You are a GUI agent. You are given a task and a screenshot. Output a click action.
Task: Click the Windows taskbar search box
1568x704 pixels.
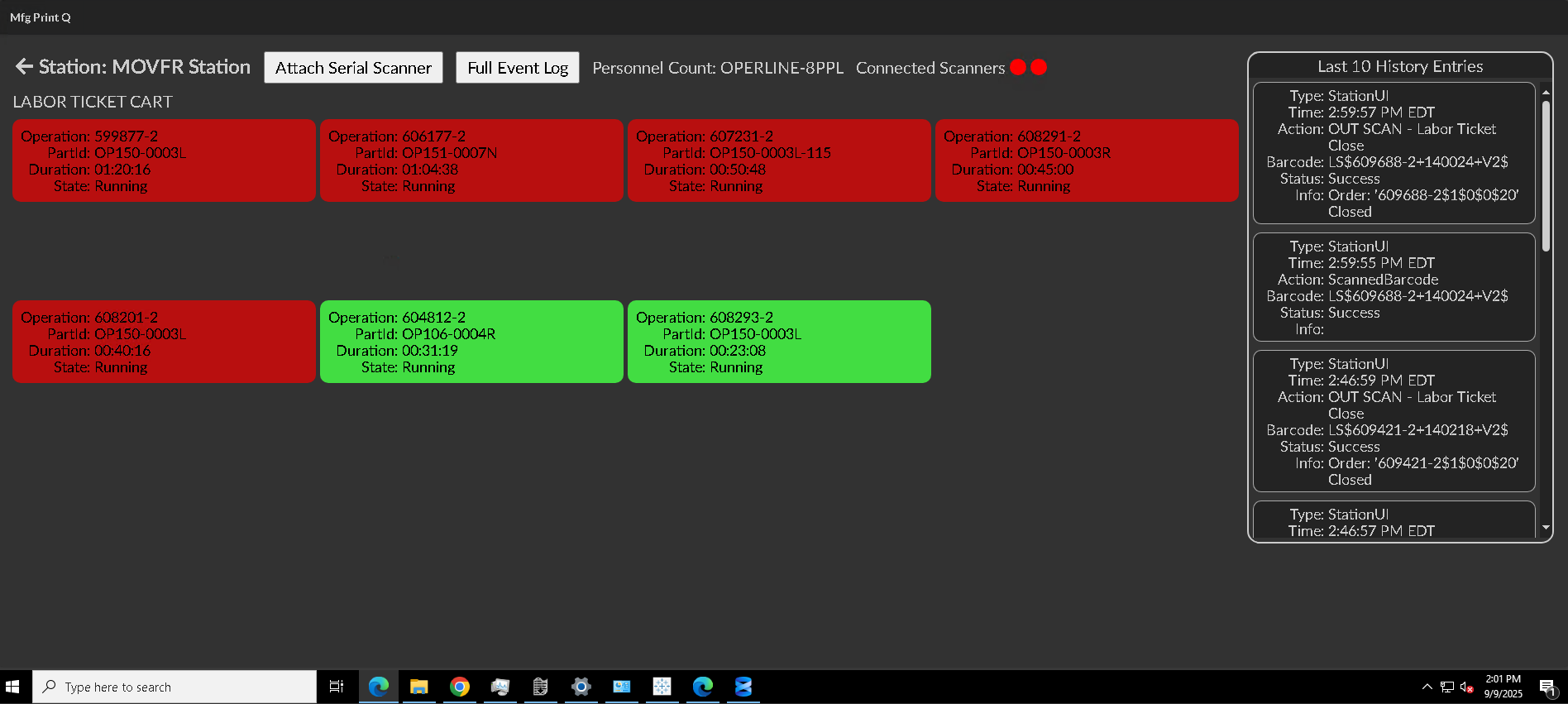coord(175,687)
